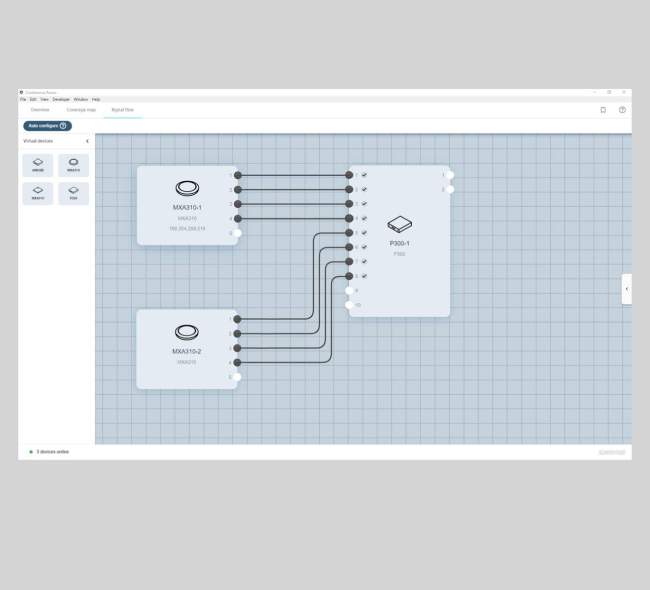Select P300-1 input port 5
The image size is (650, 590).
click(349, 233)
